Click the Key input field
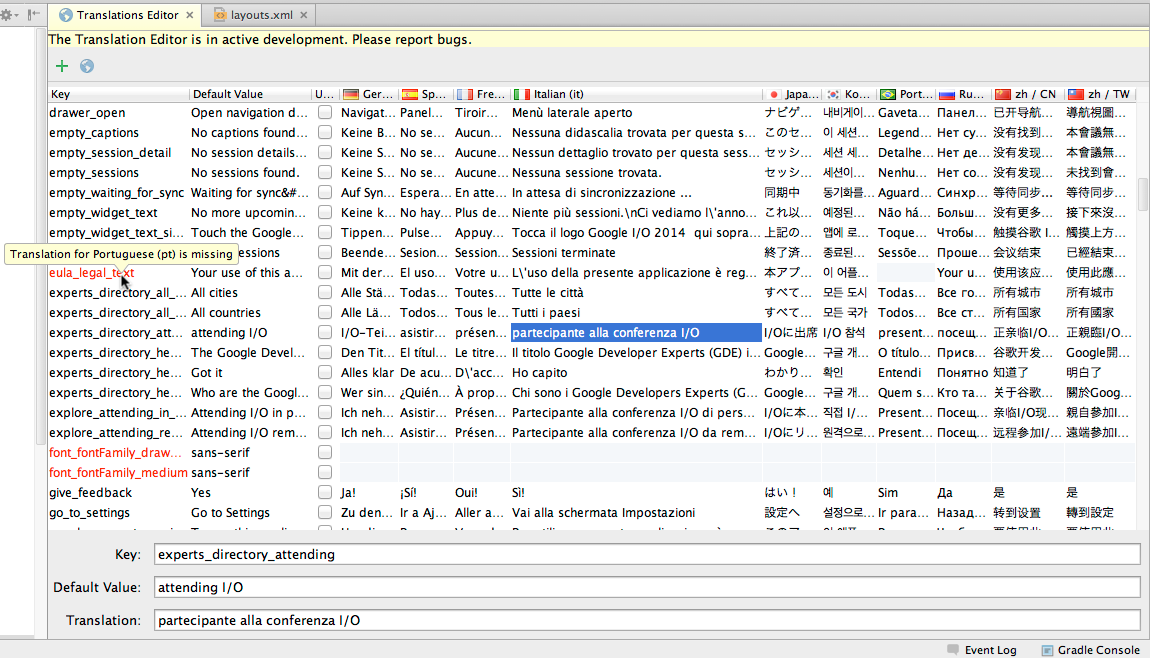1150x658 pixels. [647, 555]
